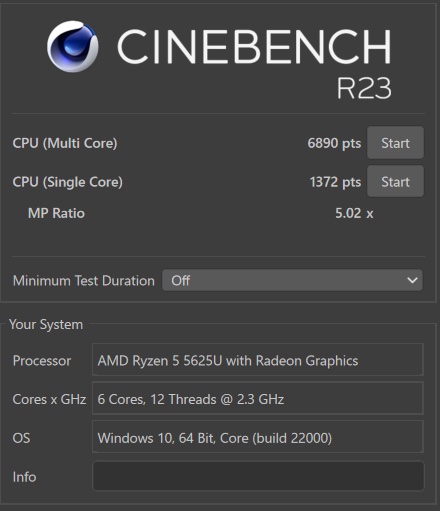Click the dropdown chevron arrow next to Off

click(x=412, y=280)
